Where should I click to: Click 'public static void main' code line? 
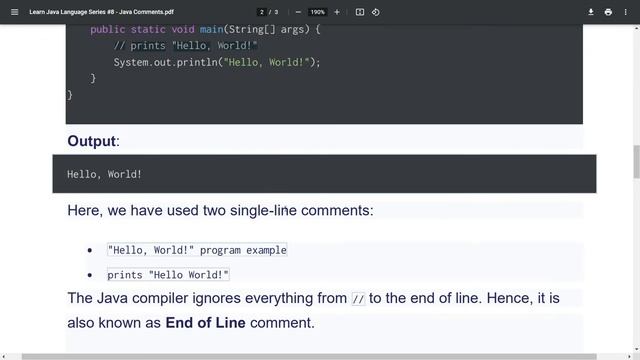(205, 29)
